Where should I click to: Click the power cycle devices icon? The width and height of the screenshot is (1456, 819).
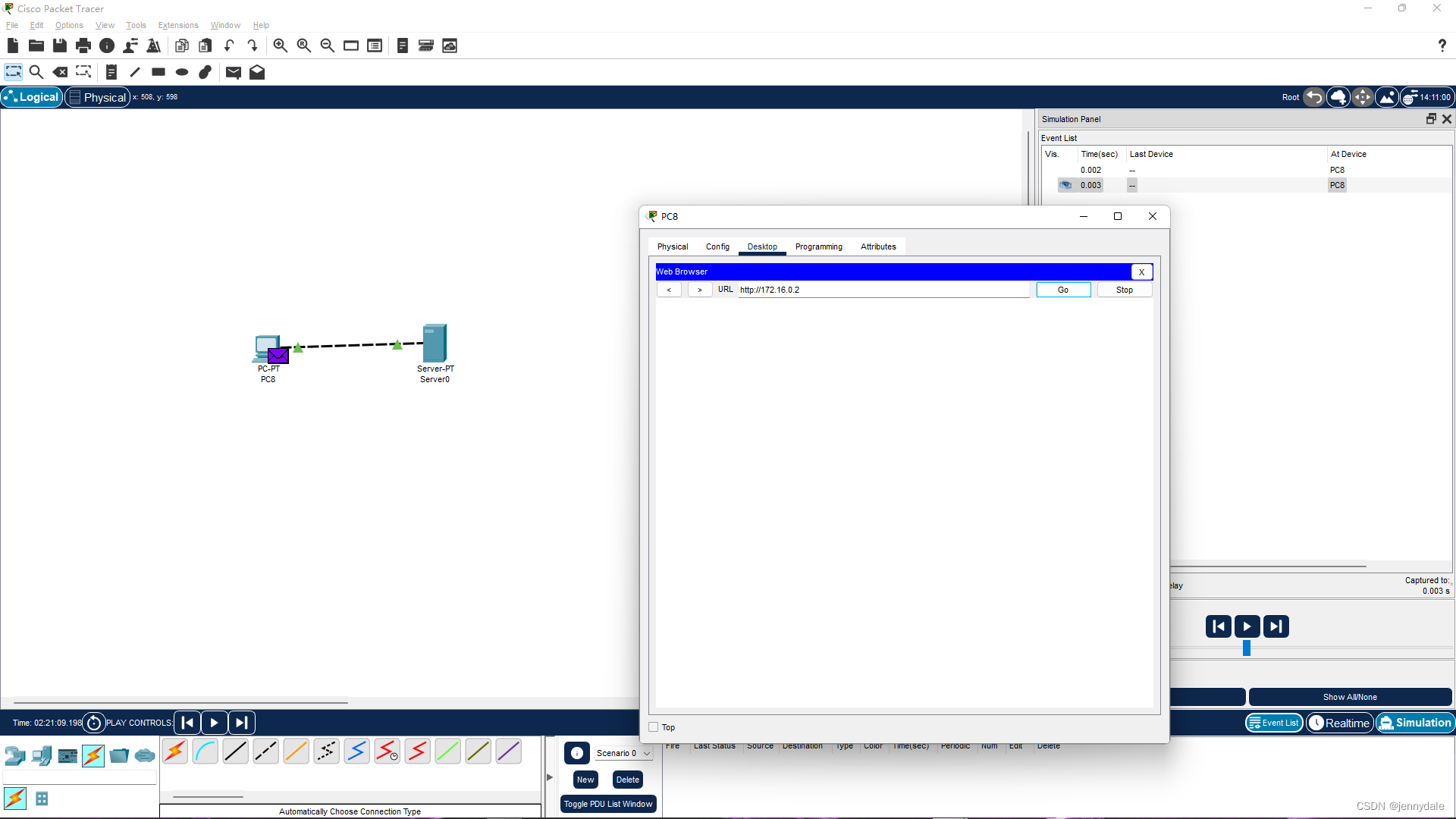point(94,723)
